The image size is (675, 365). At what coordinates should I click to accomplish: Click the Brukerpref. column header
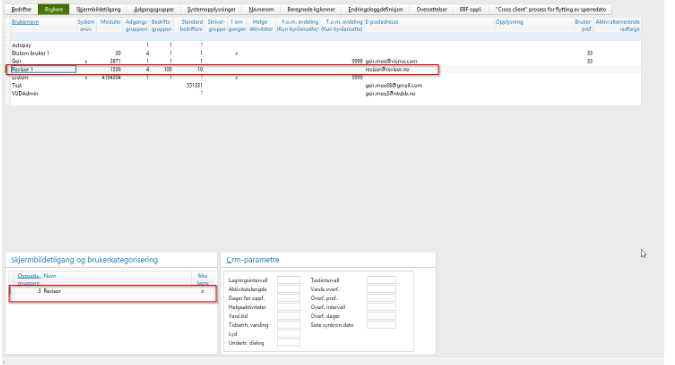click(x=583, y=25)
